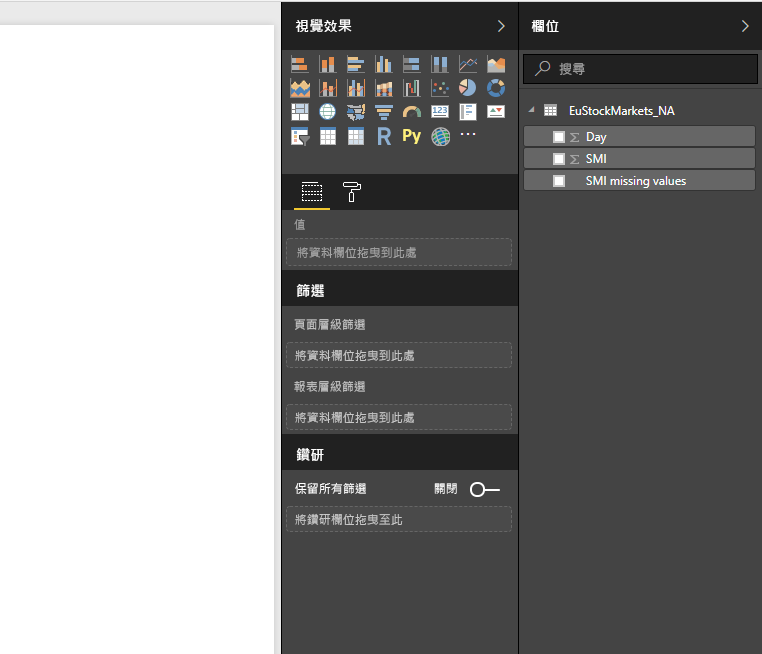Collapse the EuStockMarkets_NA table
The height and width of the screenshot is (654, 762).
532,110
